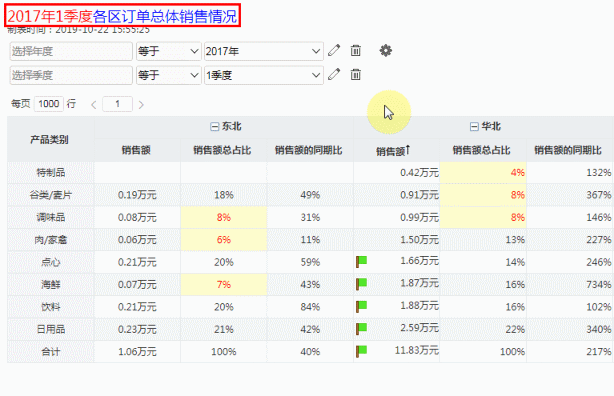Image resolution: width=614 pixels, height=396 pixels.
Task: Click the green flag beside 11.83万元
Action: pyautogui.click(x=361, y=351)
